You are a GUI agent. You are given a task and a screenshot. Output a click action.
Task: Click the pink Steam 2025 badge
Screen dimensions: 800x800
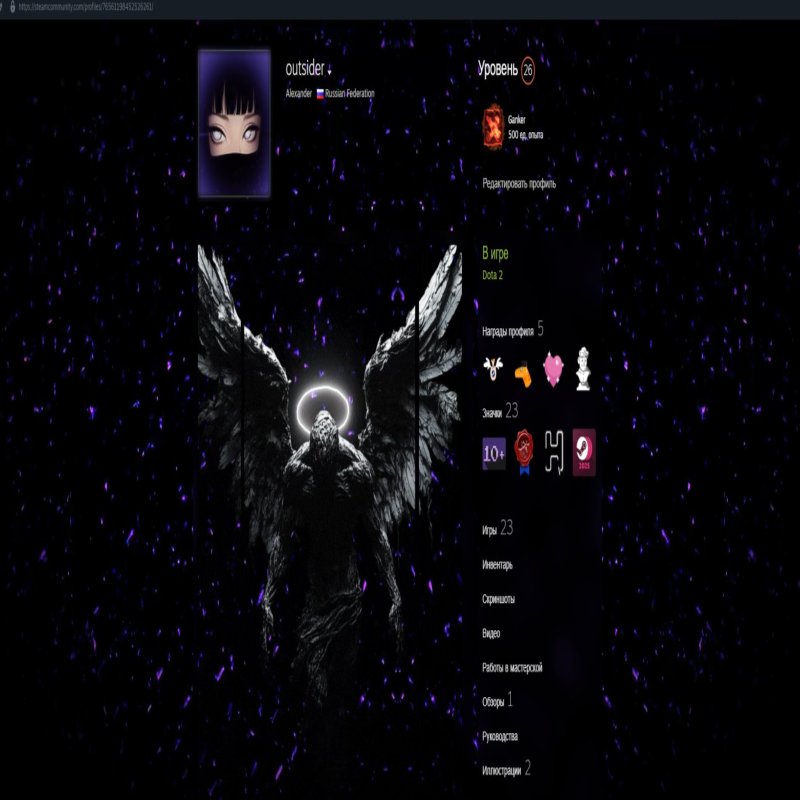tap(584, 452)
